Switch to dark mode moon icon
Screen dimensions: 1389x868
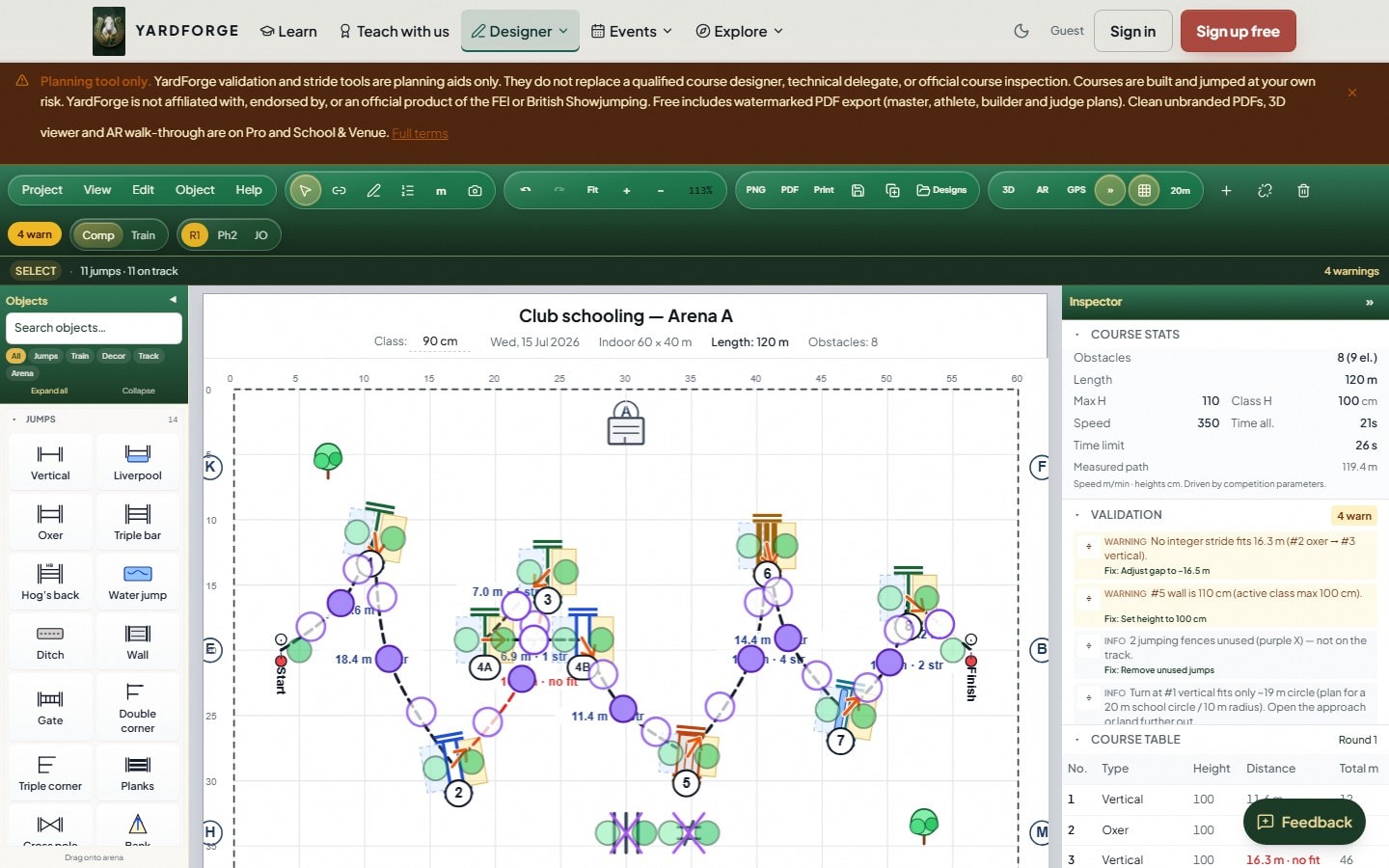(1021, 31)
